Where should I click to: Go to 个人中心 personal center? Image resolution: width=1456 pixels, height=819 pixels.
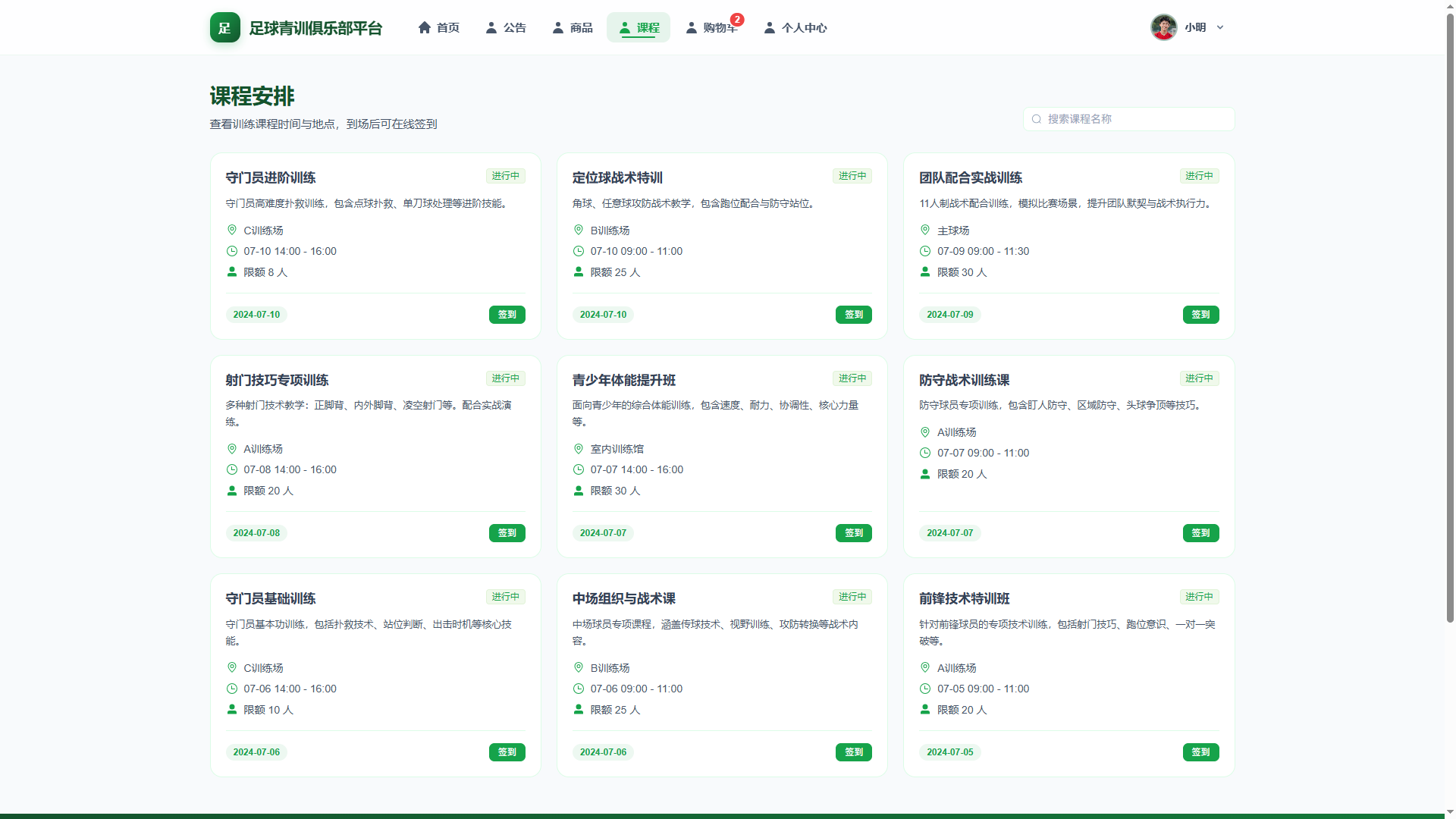[x=795, y=27]
